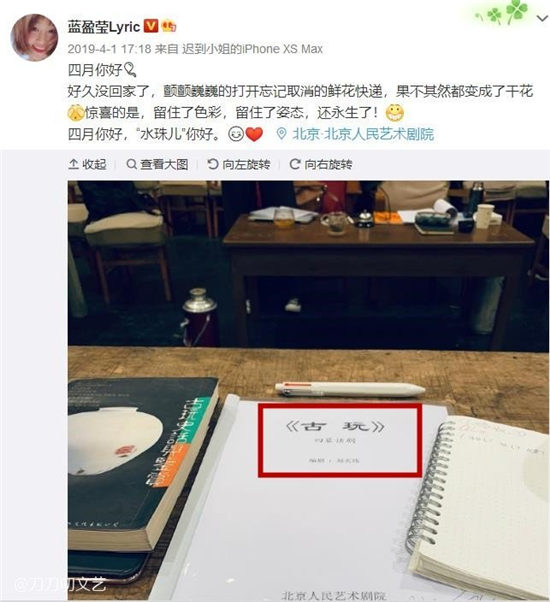Click the username 蓝盈莹Lyric
The width and height of the screenshot is (550, 602).
(x=104, y=26)
